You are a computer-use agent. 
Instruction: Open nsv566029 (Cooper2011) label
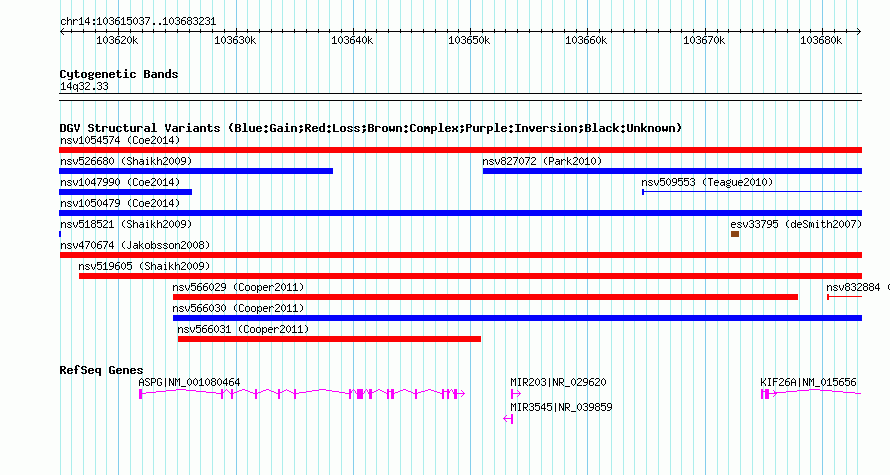click(238, 287)
